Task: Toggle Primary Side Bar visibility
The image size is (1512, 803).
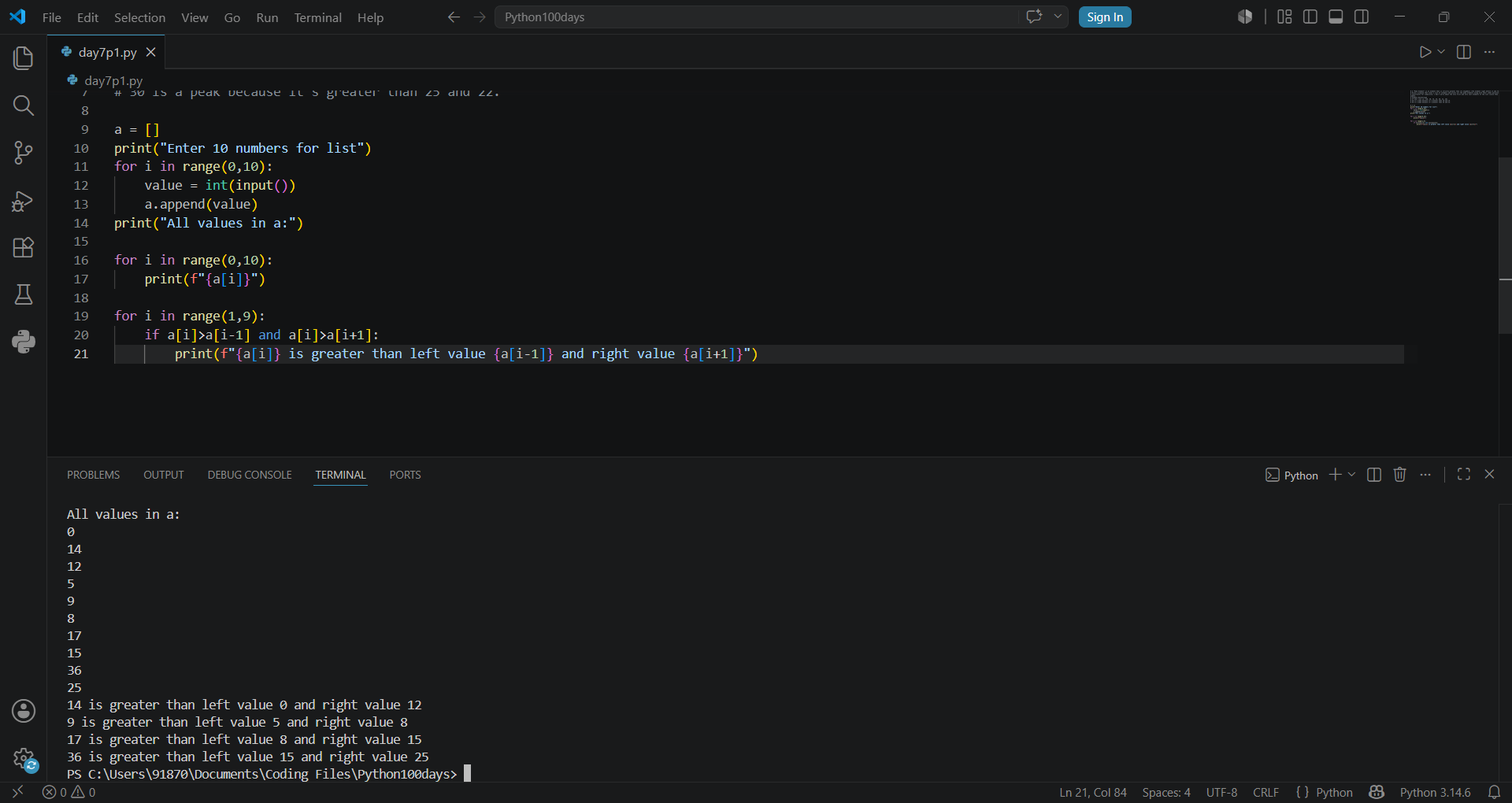Action: (1310, 17)
